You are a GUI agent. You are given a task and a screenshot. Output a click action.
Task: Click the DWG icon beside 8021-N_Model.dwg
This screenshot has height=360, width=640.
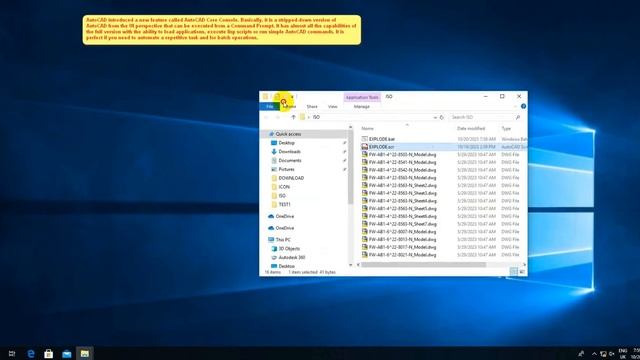click(364, 255)
